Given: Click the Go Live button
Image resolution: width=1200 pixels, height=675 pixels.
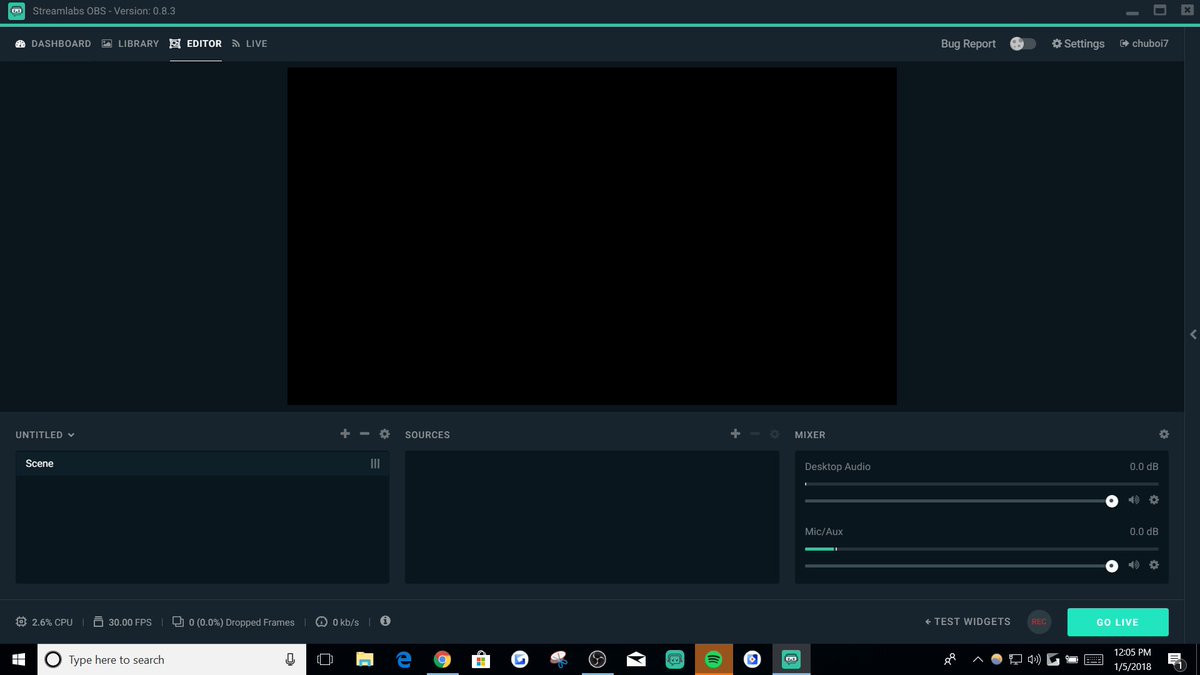Looking at the screenshot, I should tap(1117, 622).
